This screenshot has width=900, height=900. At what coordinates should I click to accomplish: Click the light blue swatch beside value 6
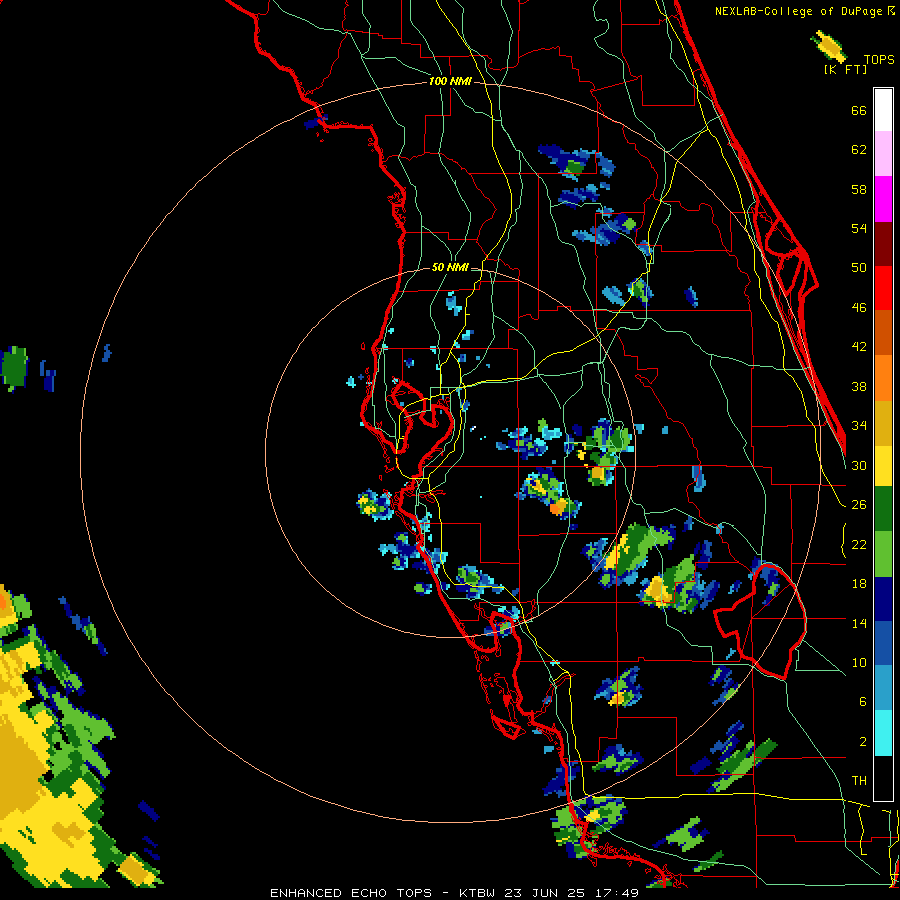tap(883, 688)
